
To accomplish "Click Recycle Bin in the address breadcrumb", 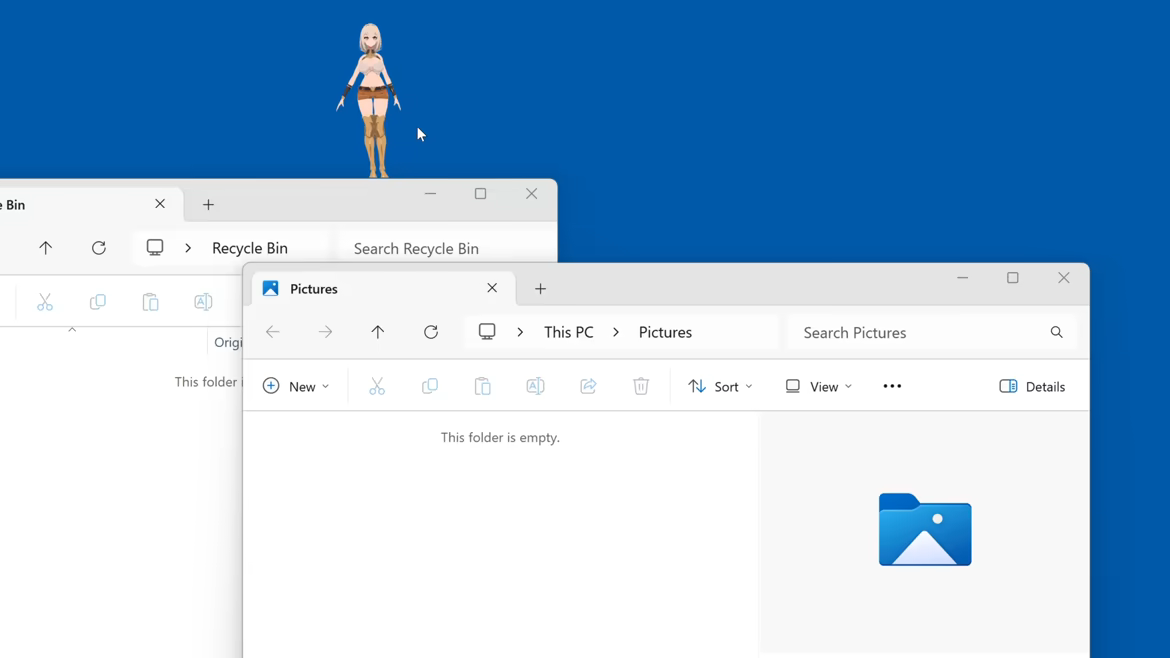I will coord(249,248).
